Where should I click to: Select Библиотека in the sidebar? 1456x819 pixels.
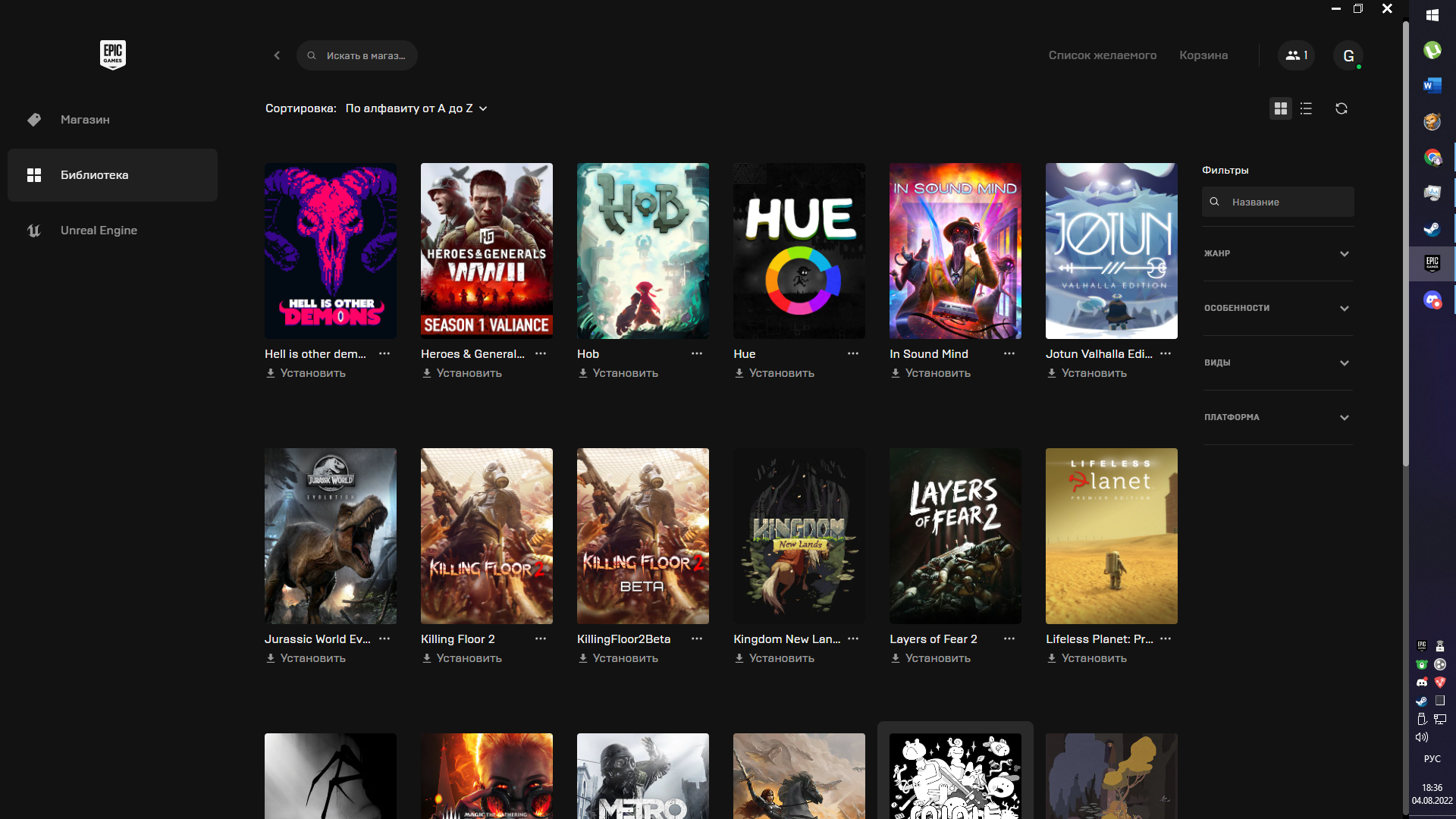tap(112, 175)
